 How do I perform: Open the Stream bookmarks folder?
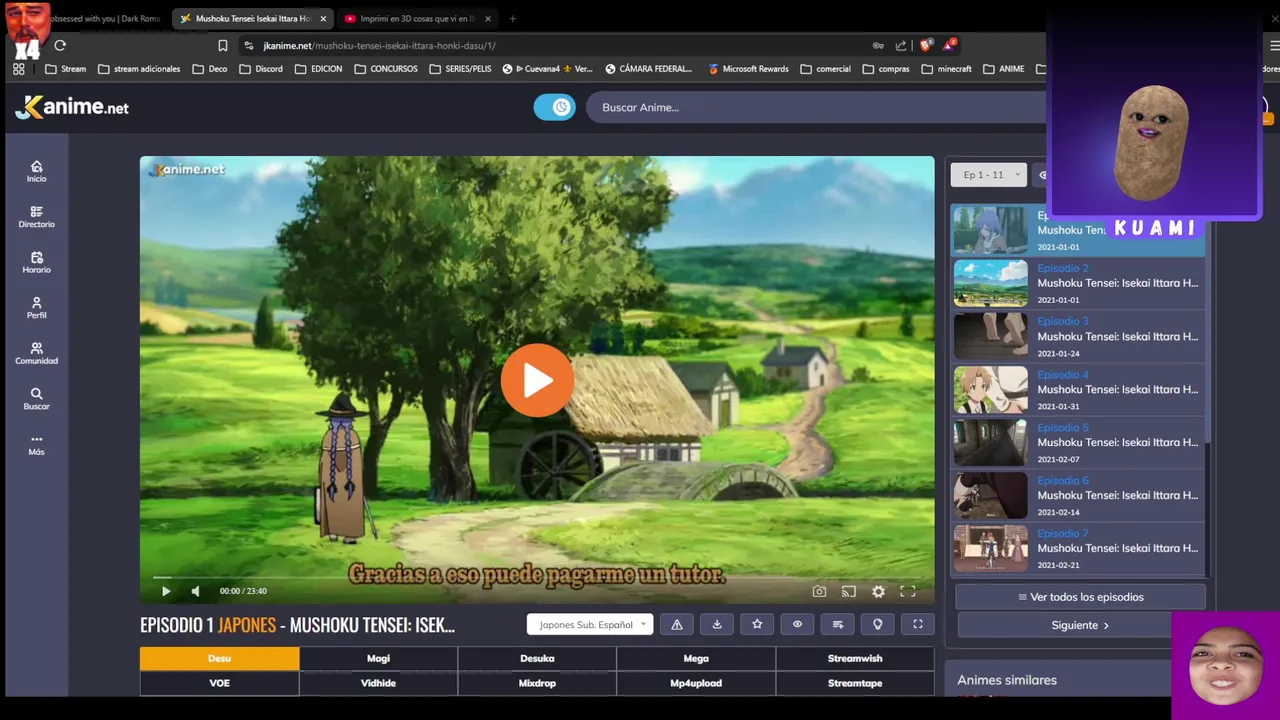(x=66, y=69)
